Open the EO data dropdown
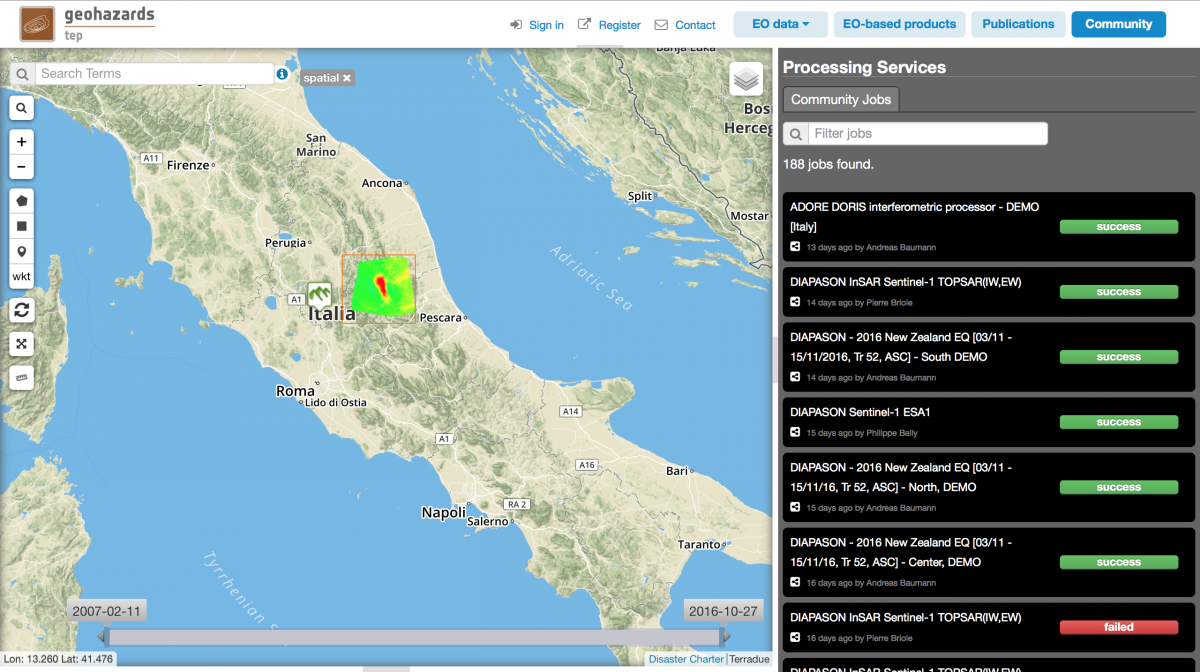1200x672 pixels. 780,24
